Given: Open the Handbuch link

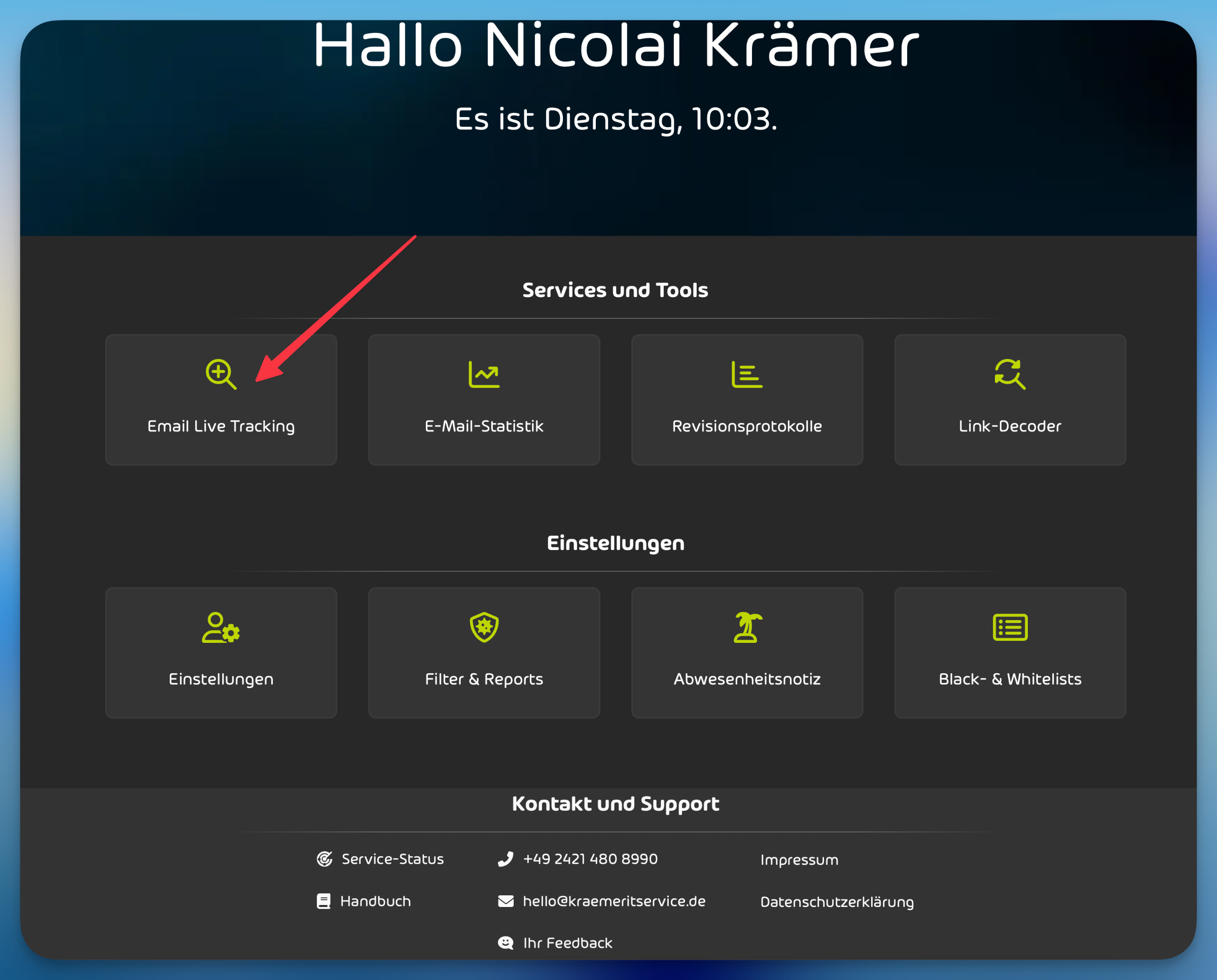Looking at the screenshot, I should (375, 901).
